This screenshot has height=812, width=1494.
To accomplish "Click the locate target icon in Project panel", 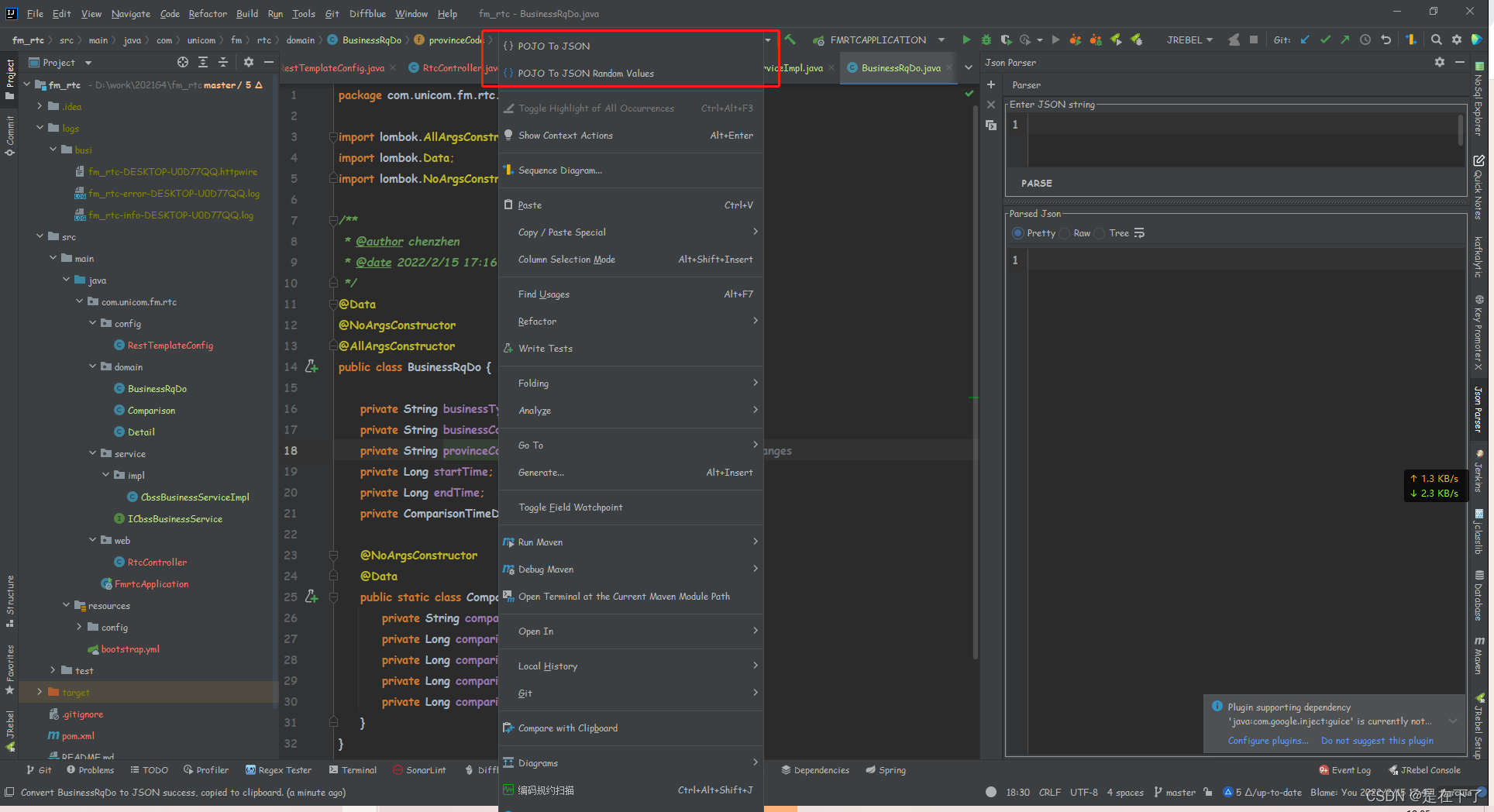I will 182,62.
